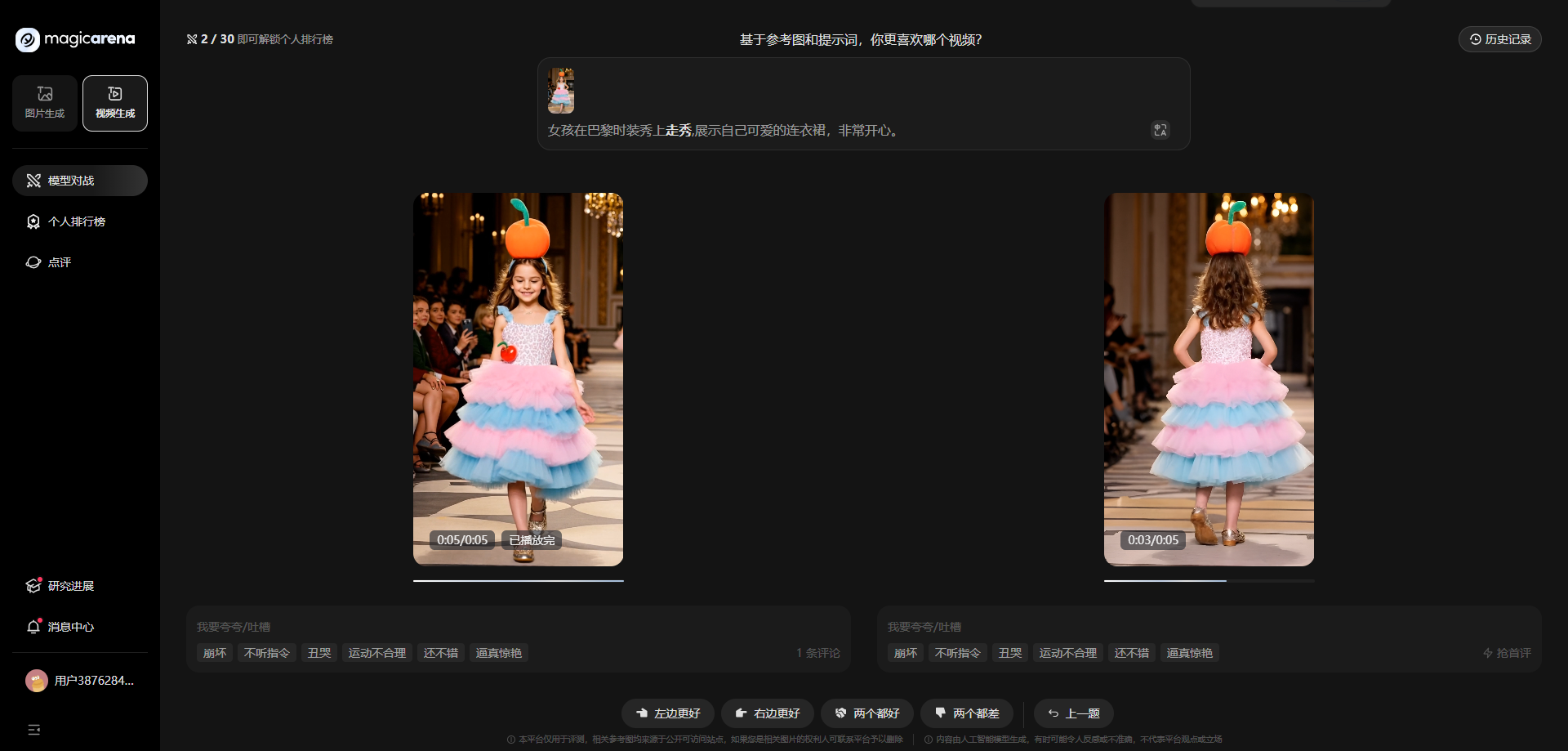Image resolution: width=1568 pixels, height=751 pixels.
Task: Click the magicarena logo icon
Action: click(x=28, y=39)
